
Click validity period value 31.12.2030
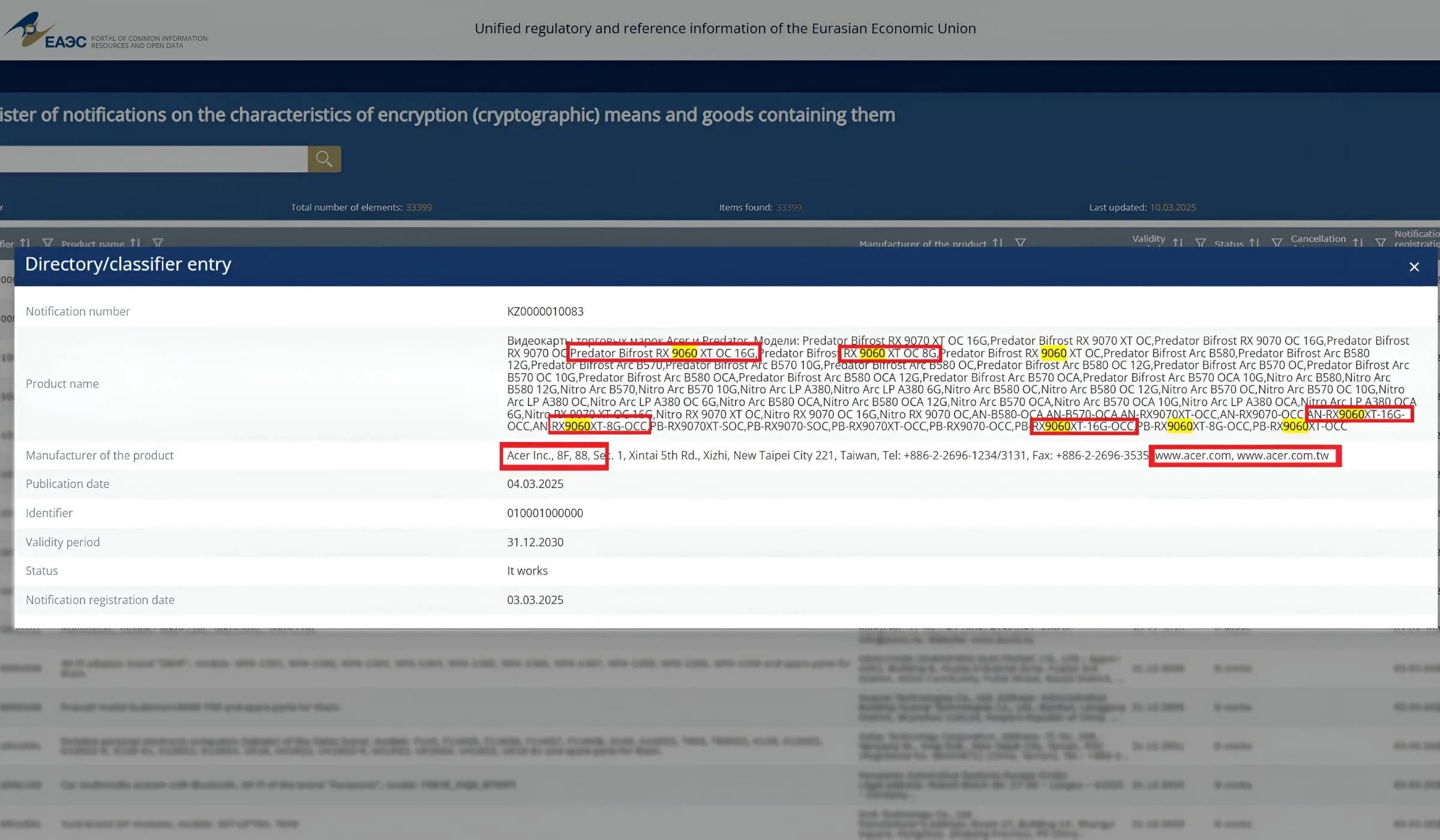click(x=535, y=542)
